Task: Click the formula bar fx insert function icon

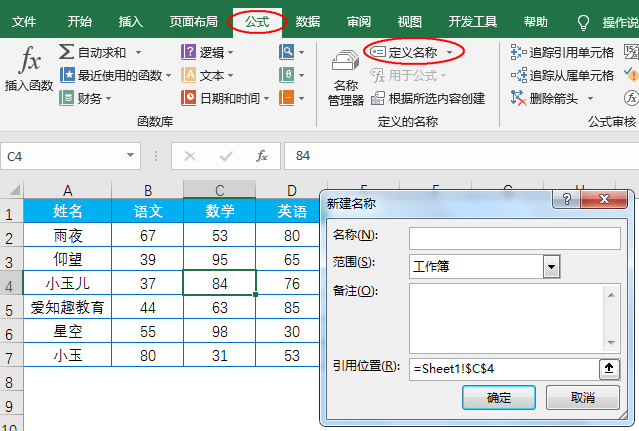Action: coord(262,156)
